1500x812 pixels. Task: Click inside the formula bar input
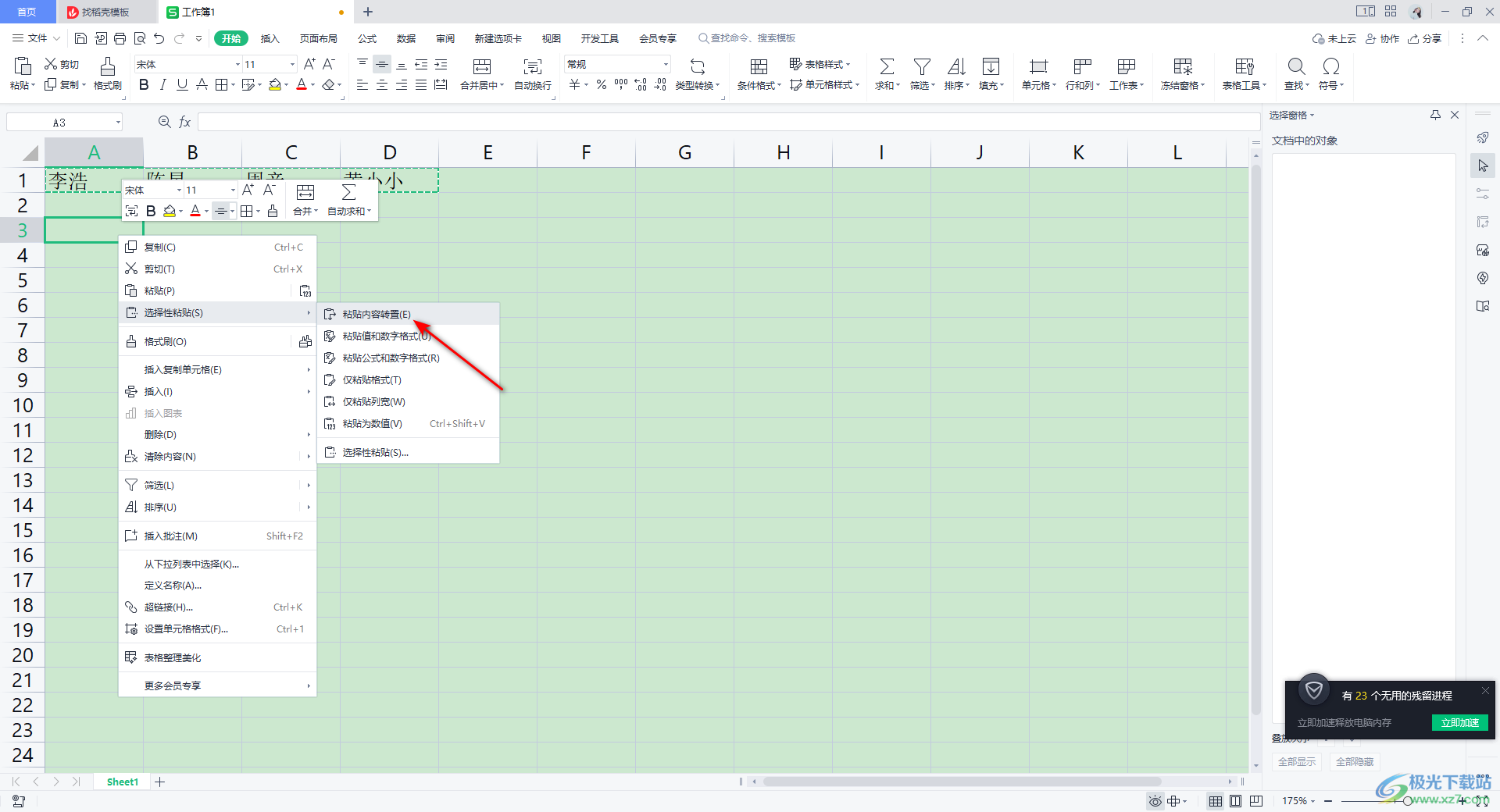point(728,122)
